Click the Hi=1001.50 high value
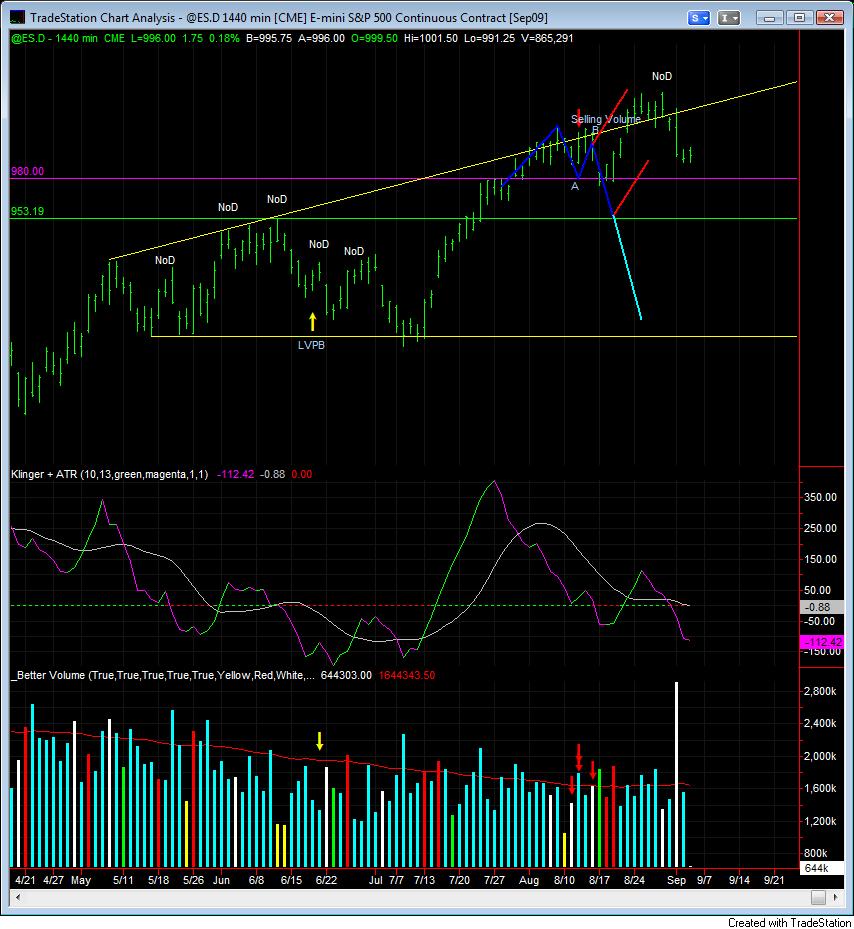The width and height of the screenshot is (854, 929). 431,39
